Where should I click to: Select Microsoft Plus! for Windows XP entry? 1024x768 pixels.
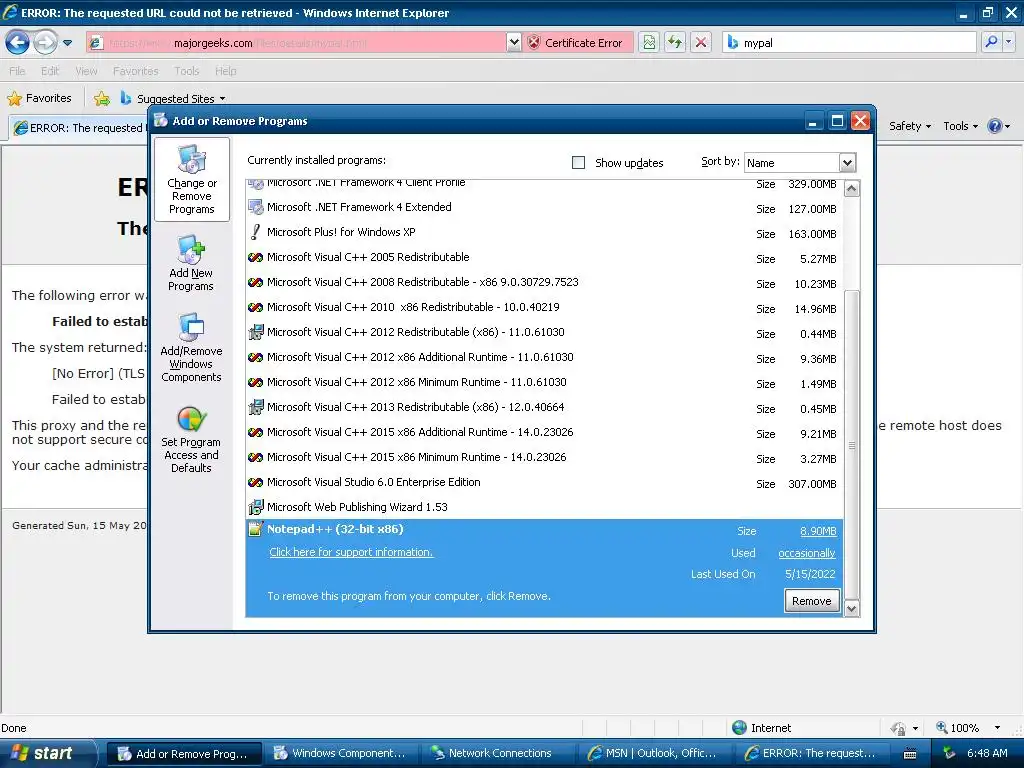(x=545, y=232)
